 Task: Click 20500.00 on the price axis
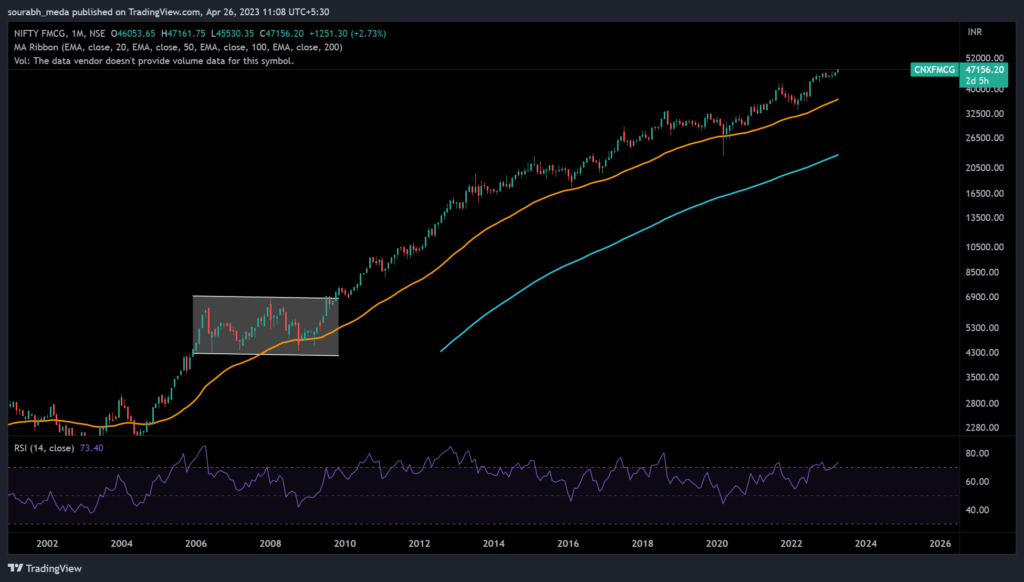985,168
